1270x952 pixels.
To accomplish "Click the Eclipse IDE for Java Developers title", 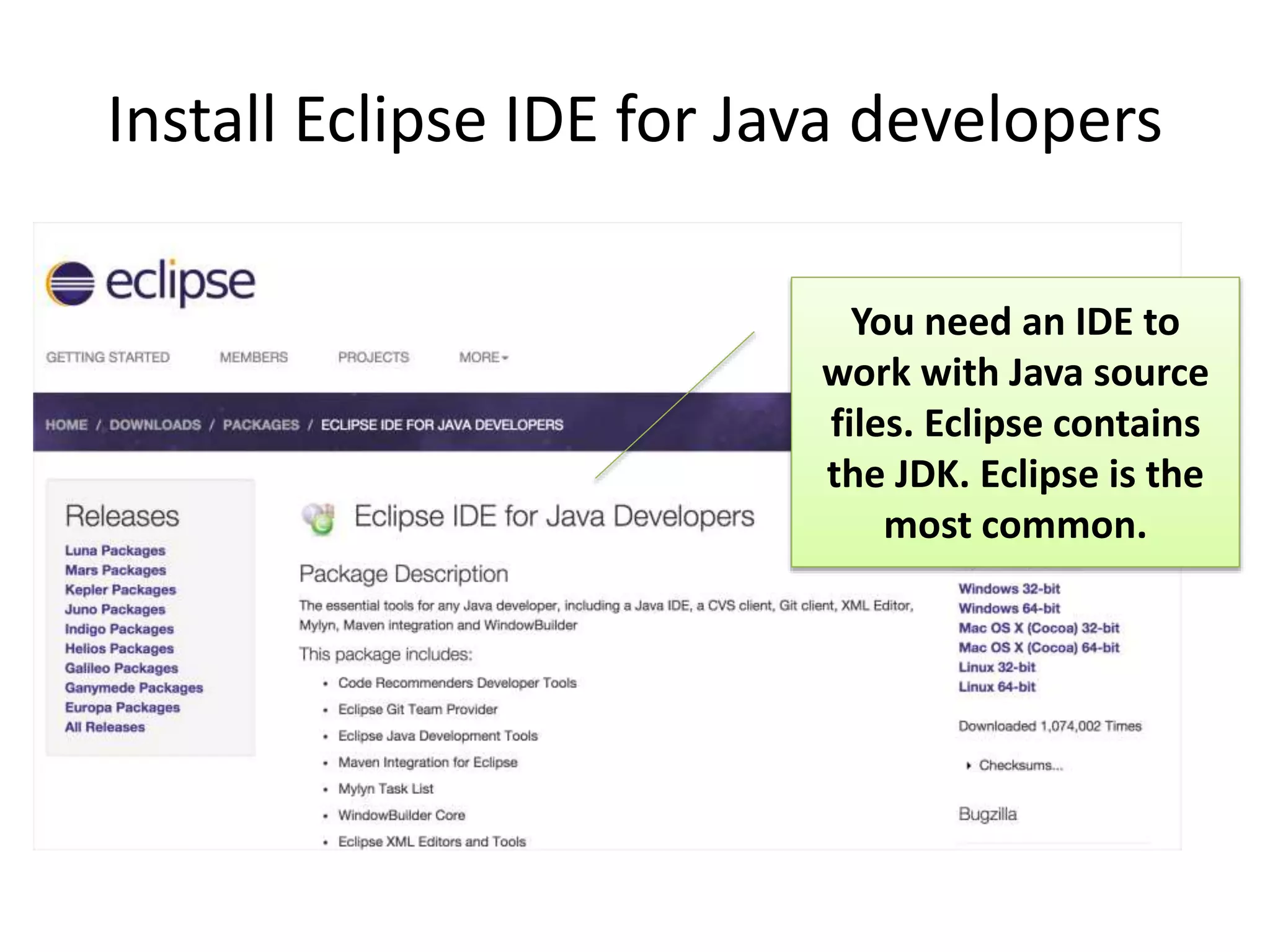I will [x=554, y=517].
